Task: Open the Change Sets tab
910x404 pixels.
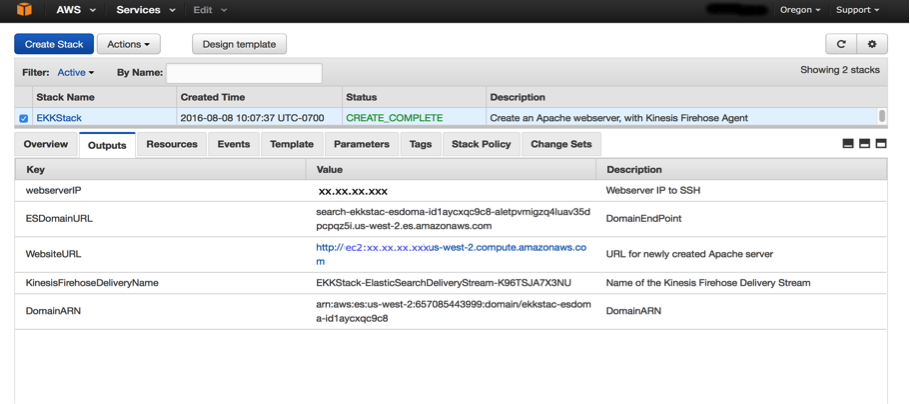Action: click(561, 144)
